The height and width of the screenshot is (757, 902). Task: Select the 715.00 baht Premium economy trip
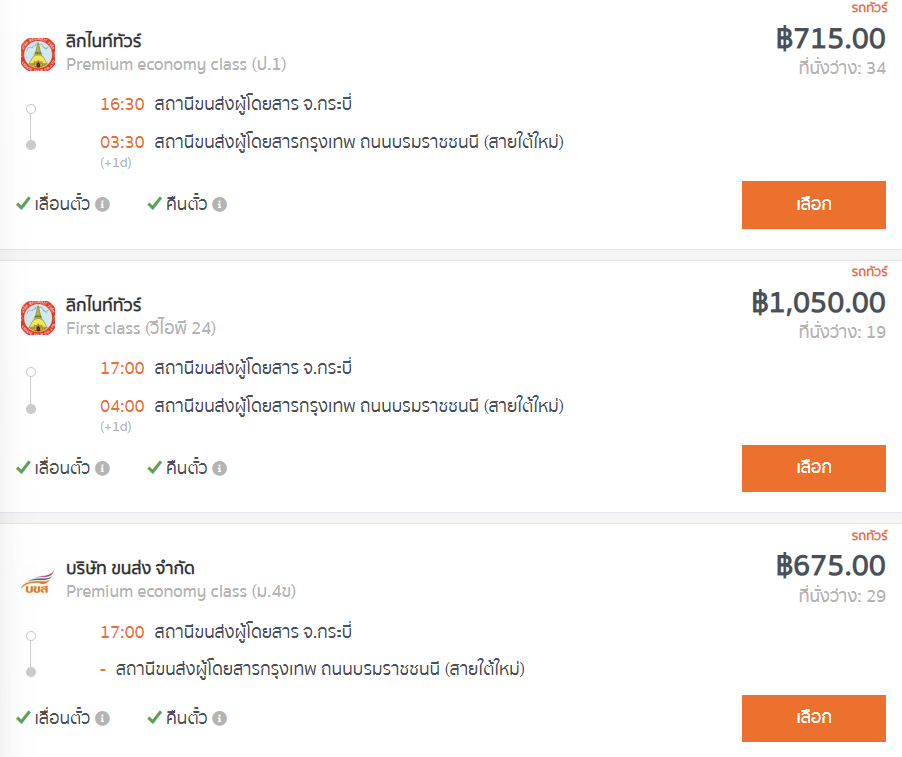point(813,205)
